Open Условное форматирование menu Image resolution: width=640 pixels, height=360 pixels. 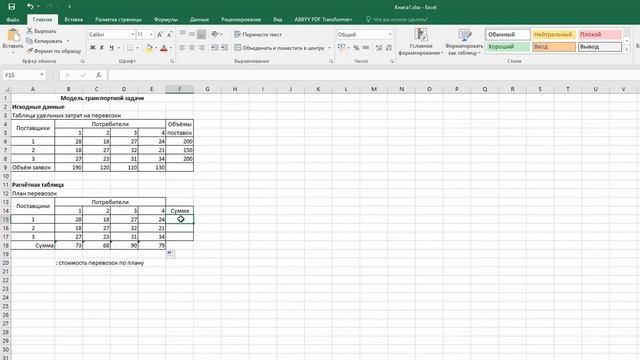pyautogui.click(x=421, y=42)
